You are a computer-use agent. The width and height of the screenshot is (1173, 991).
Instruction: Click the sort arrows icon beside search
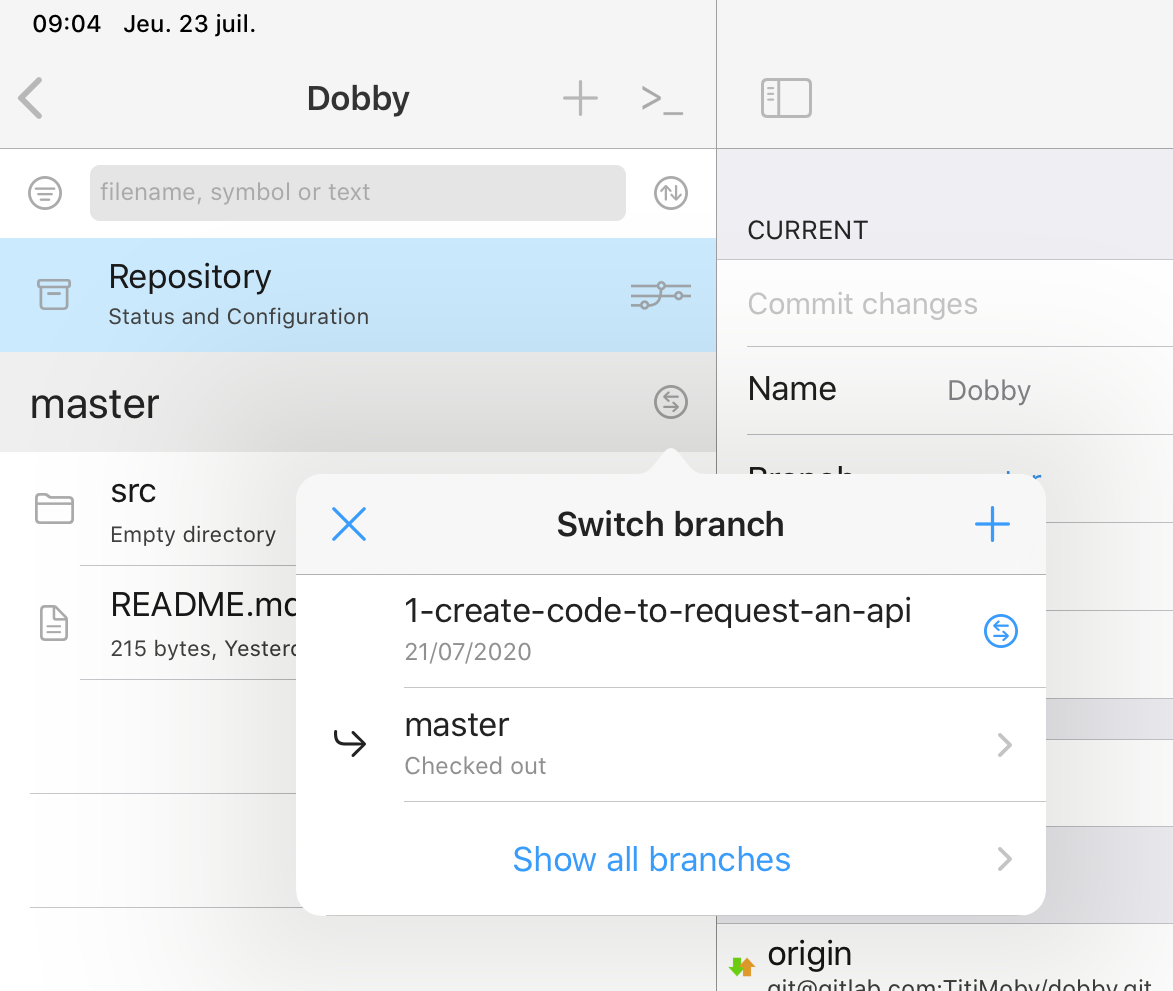click(671, 193)
